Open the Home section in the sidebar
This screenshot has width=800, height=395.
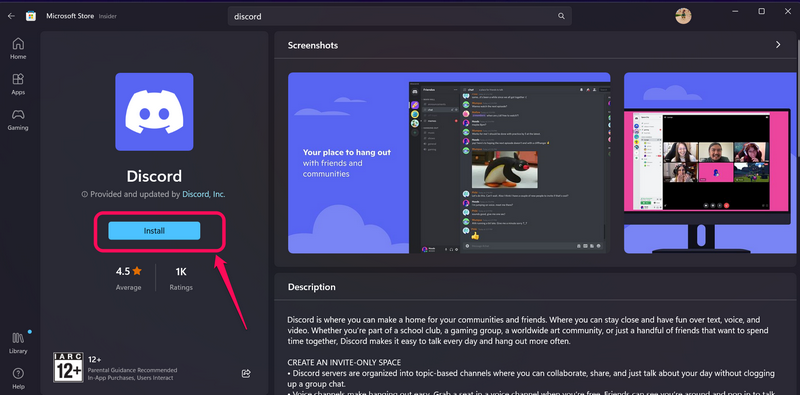(x=18, y=48)
